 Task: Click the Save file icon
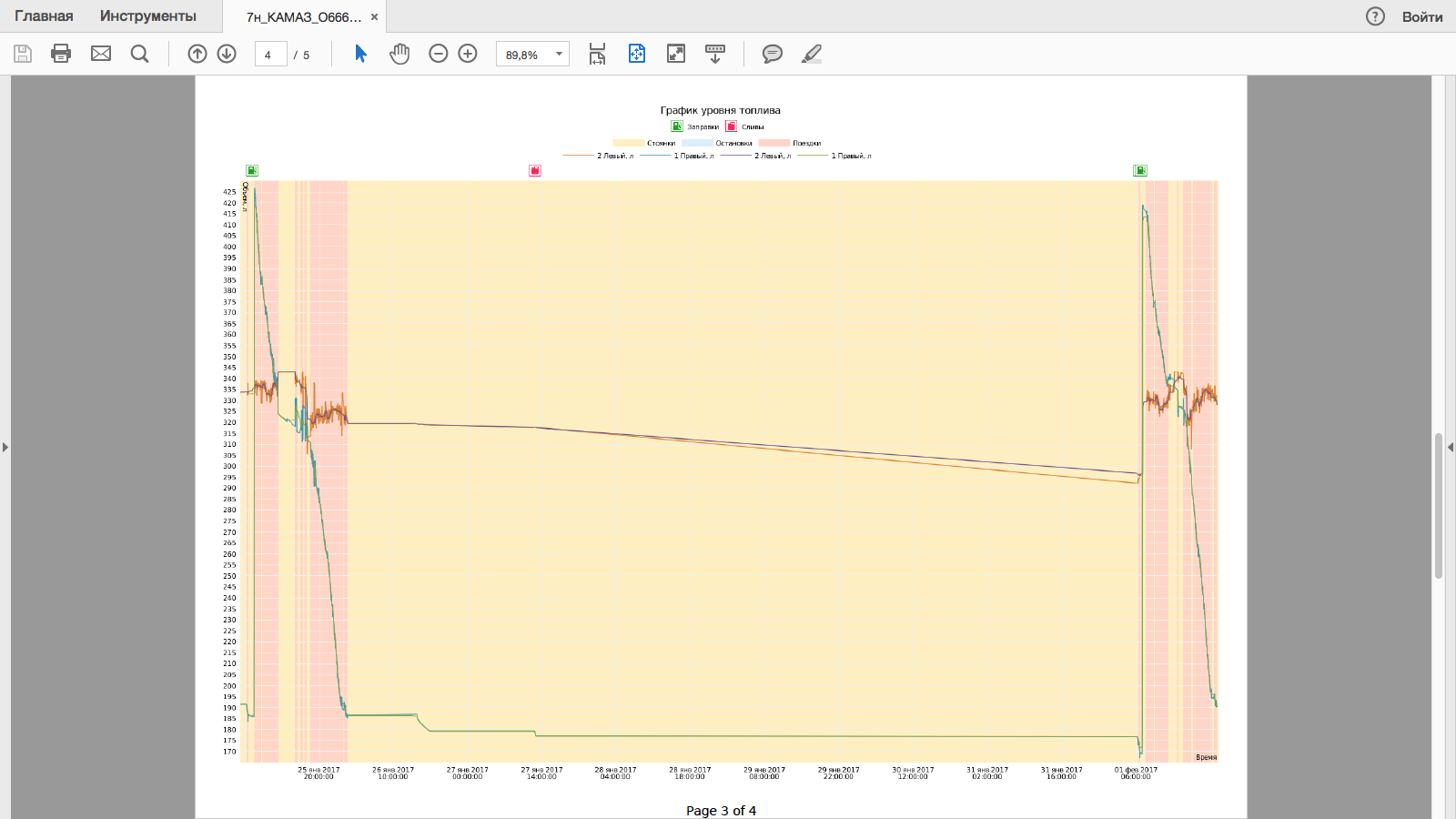pos(23,54)
